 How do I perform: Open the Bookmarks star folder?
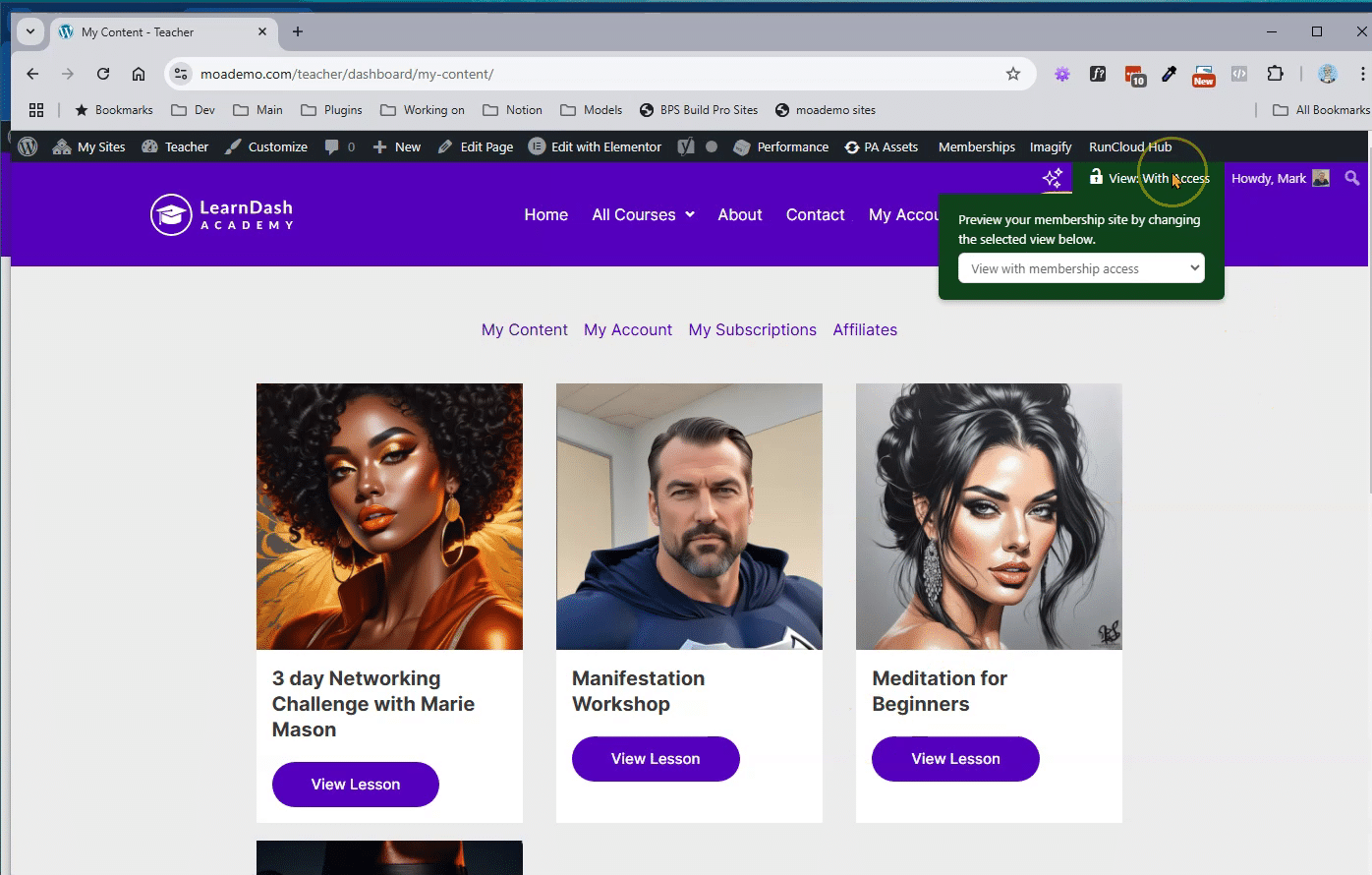point(114,110)
